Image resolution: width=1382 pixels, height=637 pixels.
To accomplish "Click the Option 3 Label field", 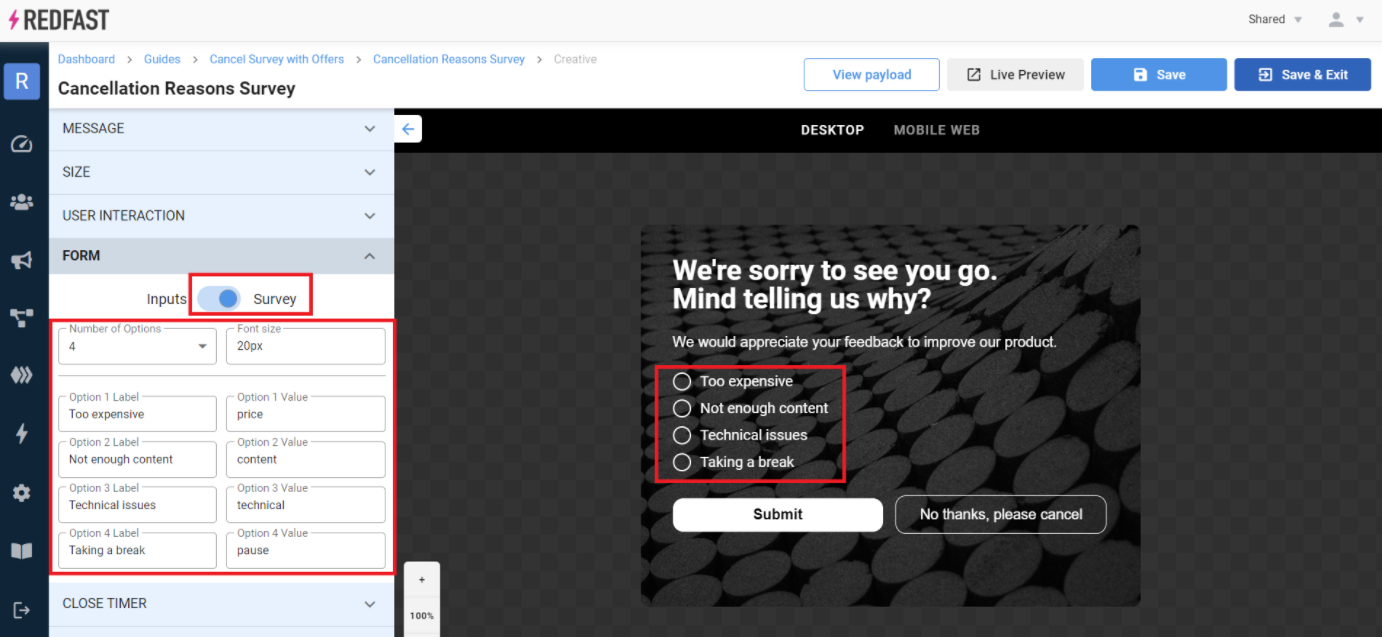I will [x=138, y=505].
